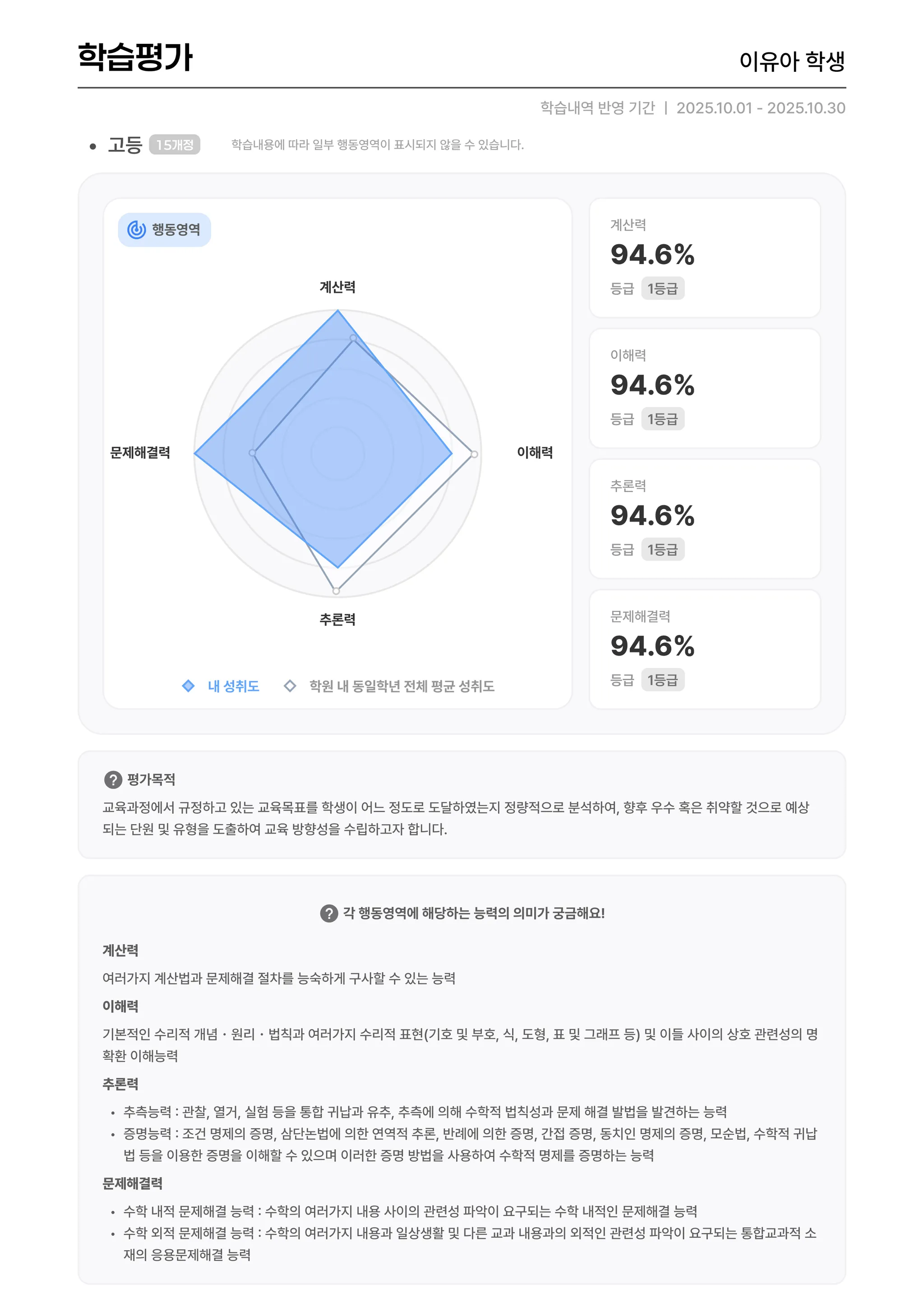
Task: Click the 15개정 badge next to 고등
Action: (x=174, y=145)
